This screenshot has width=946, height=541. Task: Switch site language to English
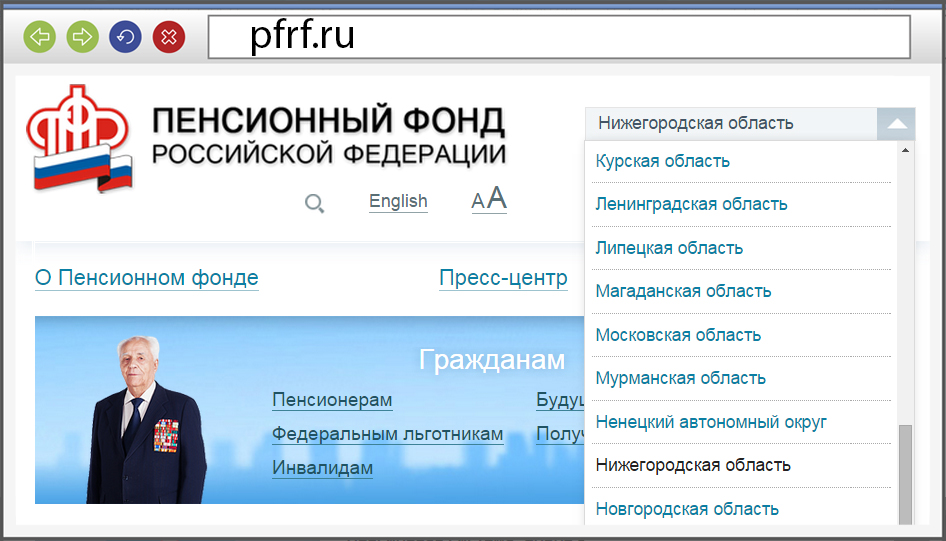(398, 201)
